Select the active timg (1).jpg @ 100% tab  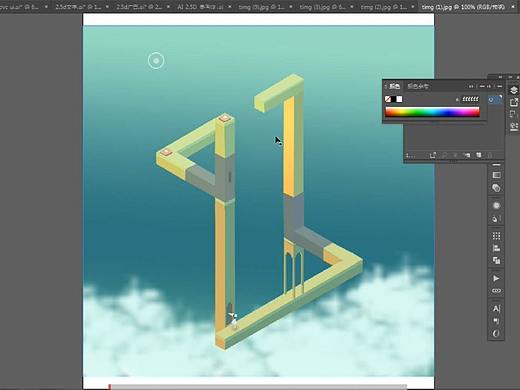463,7
